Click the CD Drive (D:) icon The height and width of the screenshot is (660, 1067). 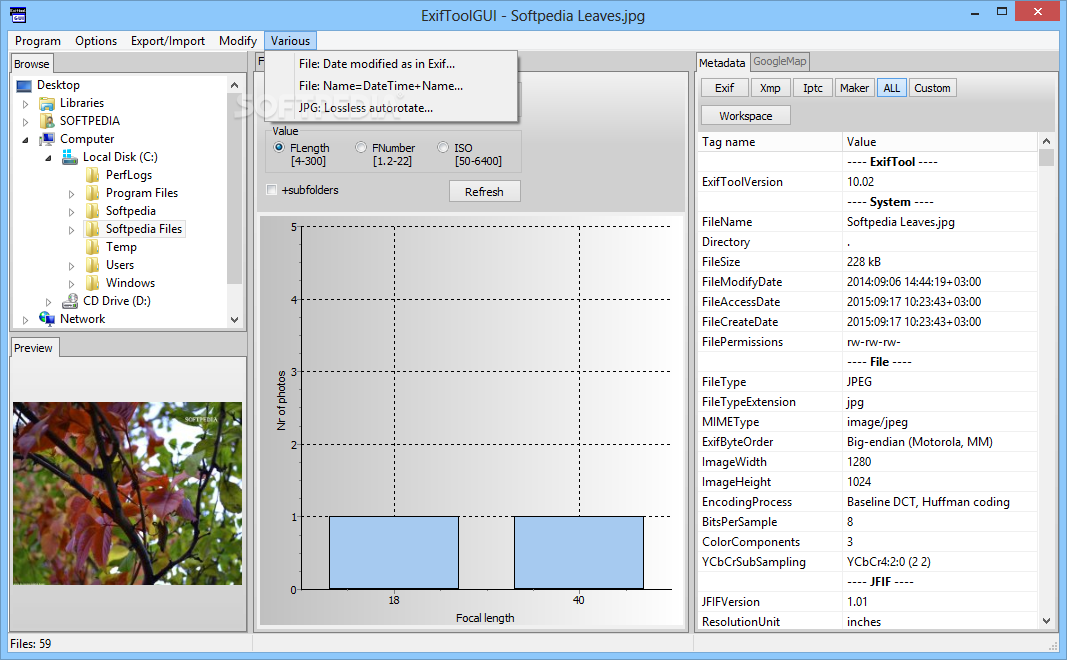[x=70, y=301]
